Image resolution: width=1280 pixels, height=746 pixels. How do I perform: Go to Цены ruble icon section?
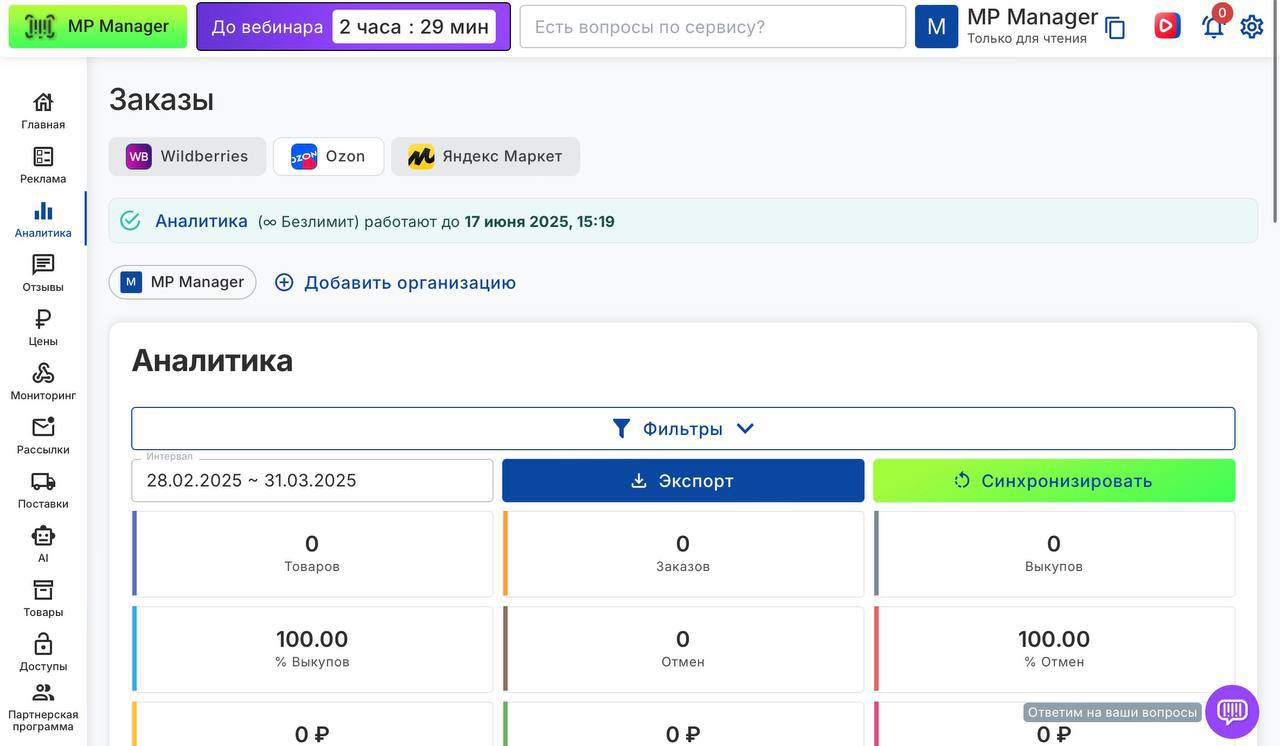tap(43, 327)
